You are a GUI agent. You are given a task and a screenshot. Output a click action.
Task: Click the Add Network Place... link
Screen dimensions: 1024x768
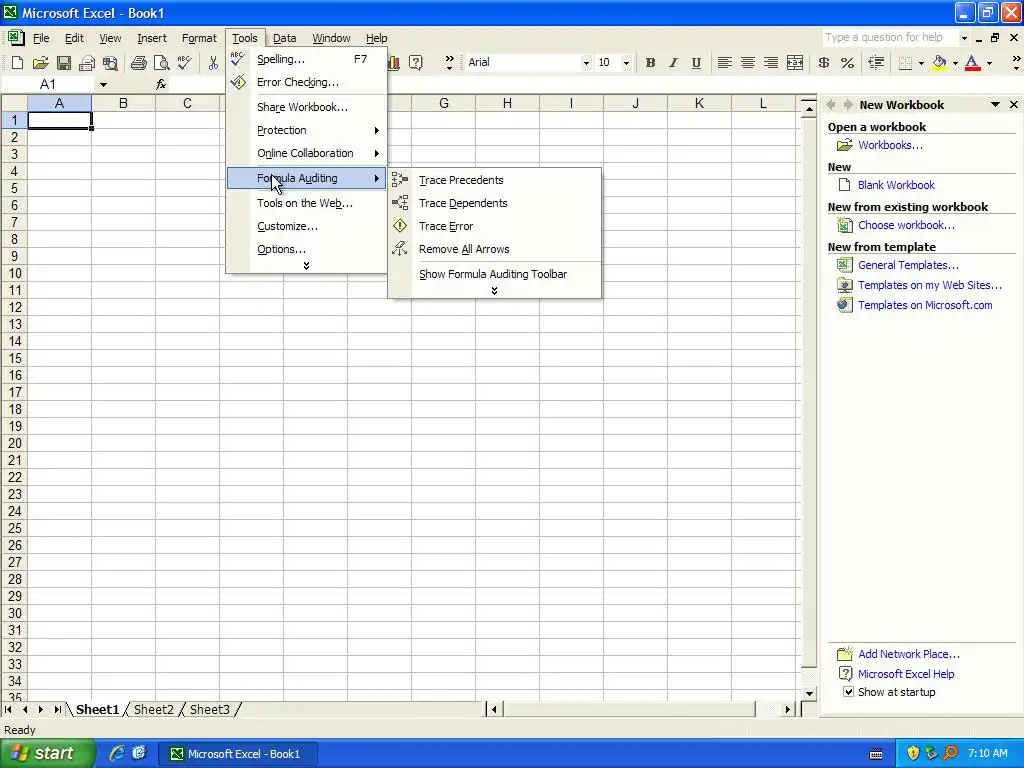908,654
